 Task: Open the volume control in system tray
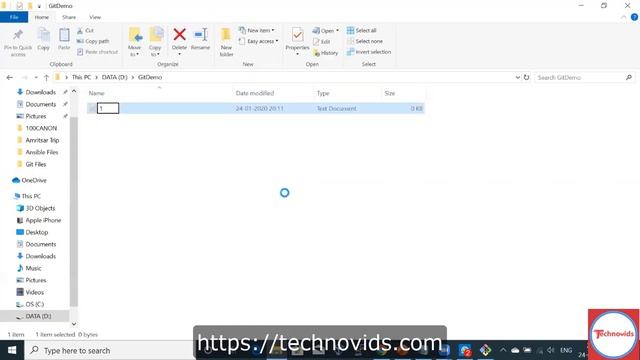tap(551, 350)
